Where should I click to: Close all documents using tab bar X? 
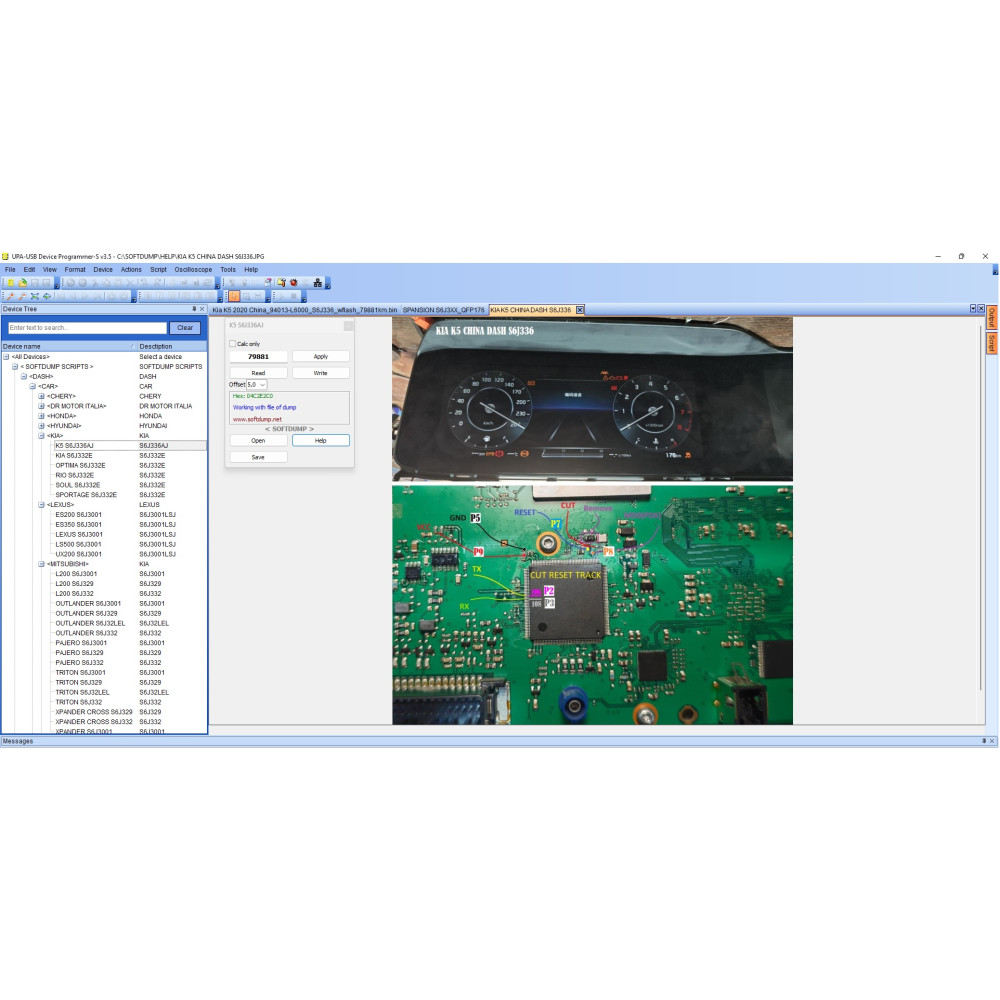(x=982, y=309)
